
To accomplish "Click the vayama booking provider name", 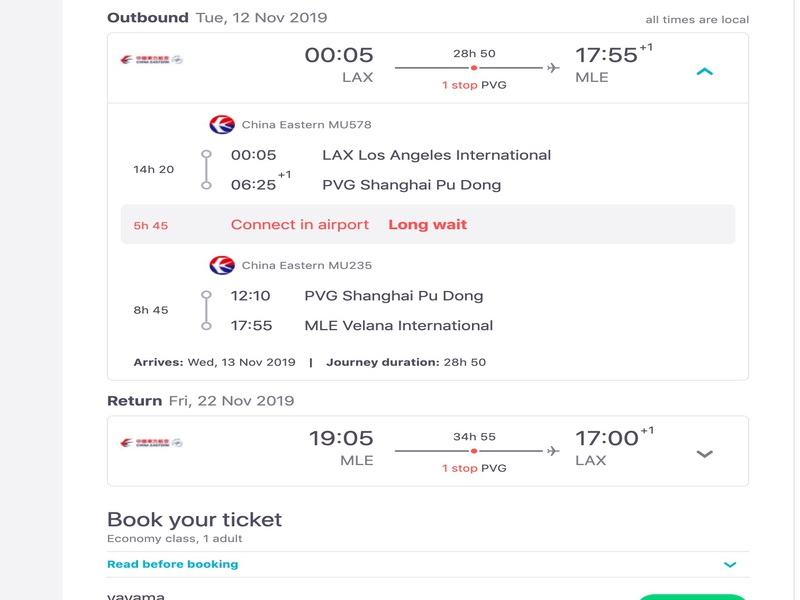I will (136, 595).
